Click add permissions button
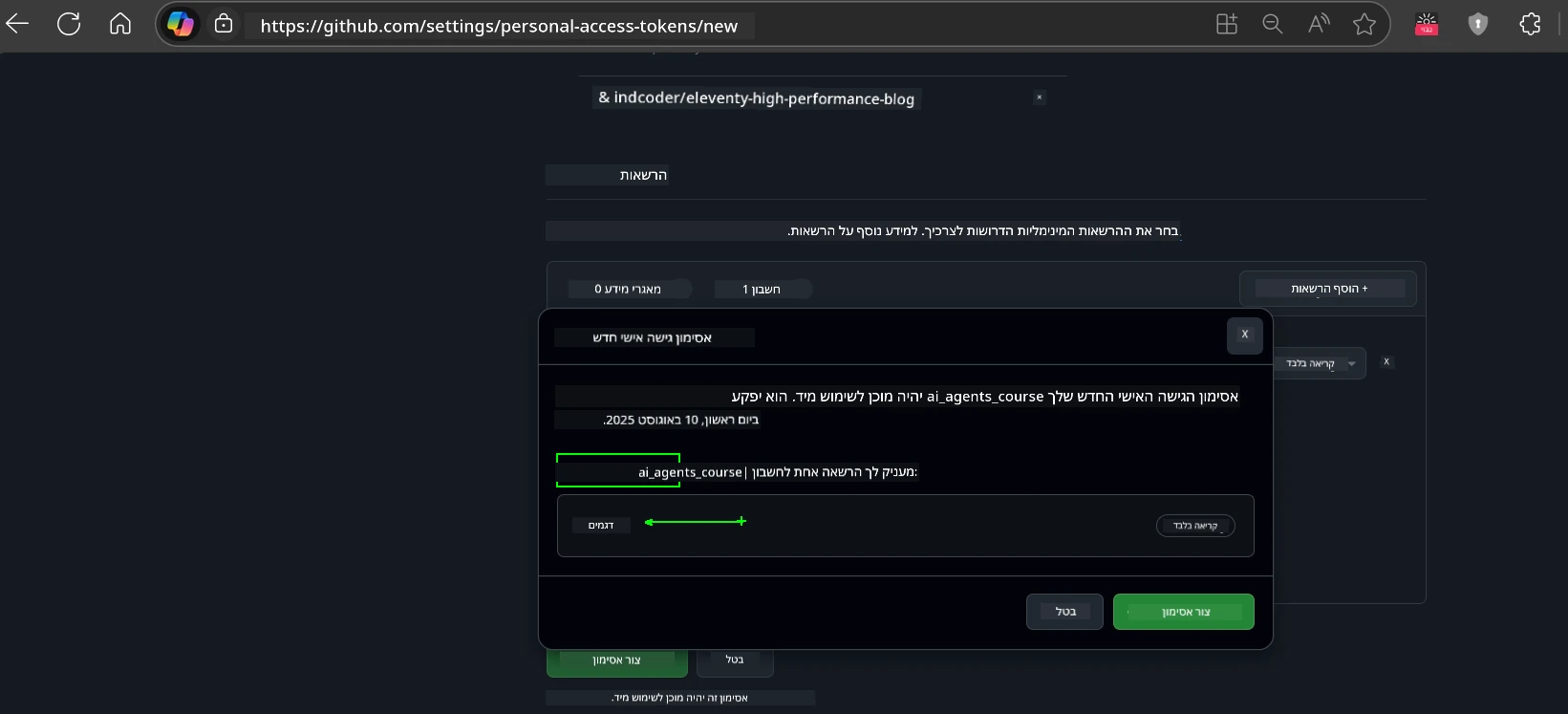Image resolution: width=1568 pixels, height=714 pixels. point(1327,288)
